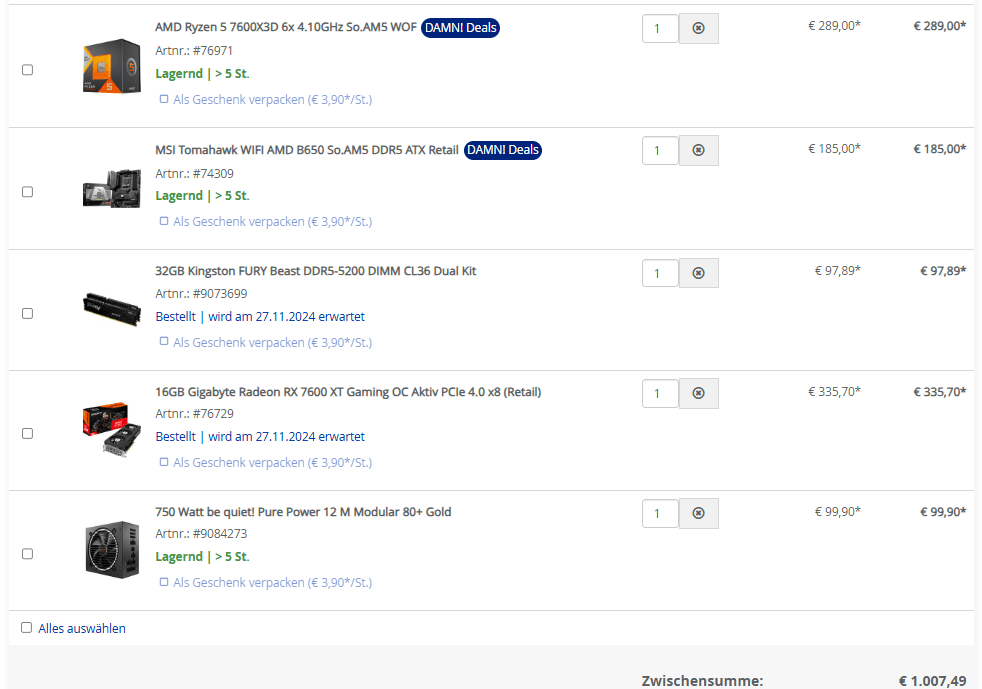
Task: Open 32GB Kingston FURY Beast DDR5-5200 link
Action: point(316,271)
